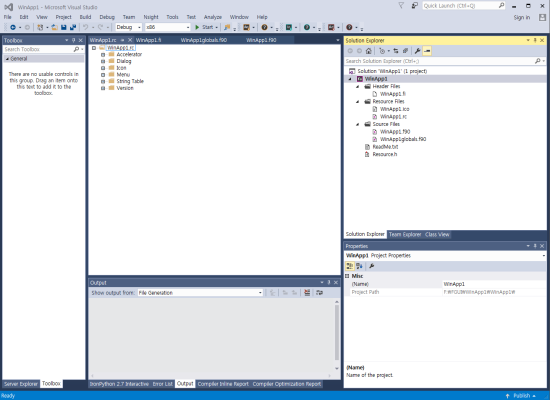The image size is (550, 400).
Task: Expand the Version resource folder
Action: point(103,88)
